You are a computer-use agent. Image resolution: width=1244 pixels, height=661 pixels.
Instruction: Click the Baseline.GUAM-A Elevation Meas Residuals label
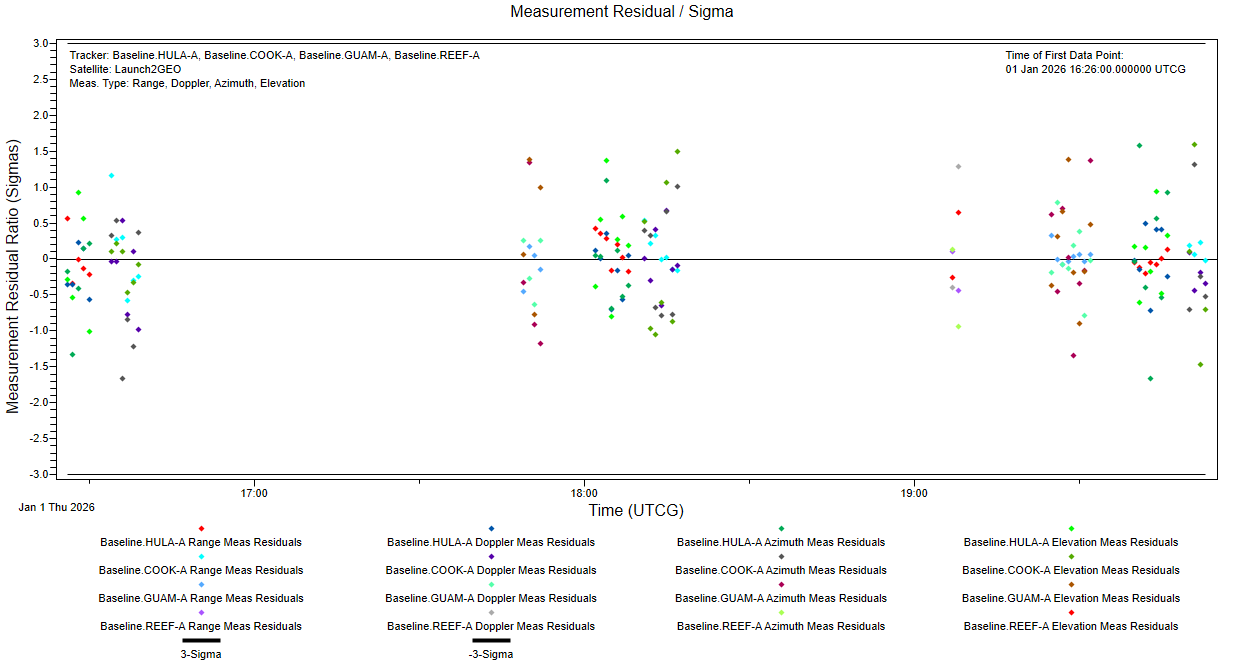1071,598
